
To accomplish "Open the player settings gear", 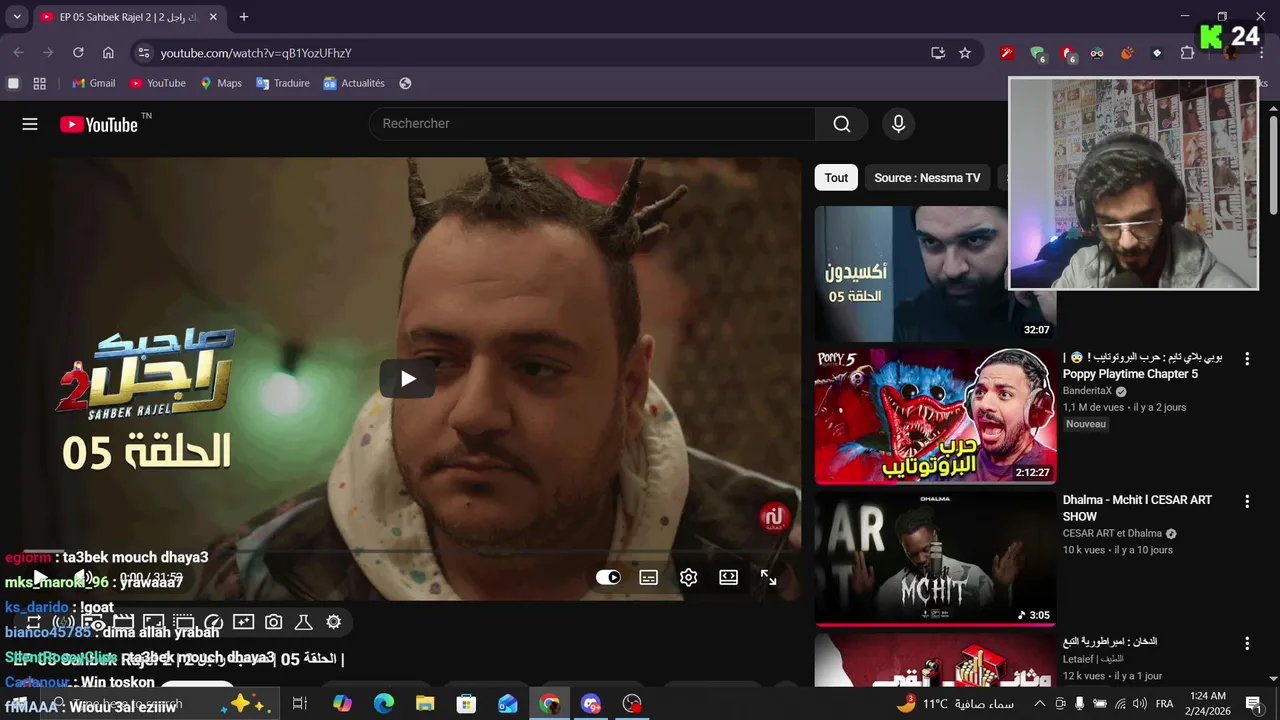I will click(688, 577).
